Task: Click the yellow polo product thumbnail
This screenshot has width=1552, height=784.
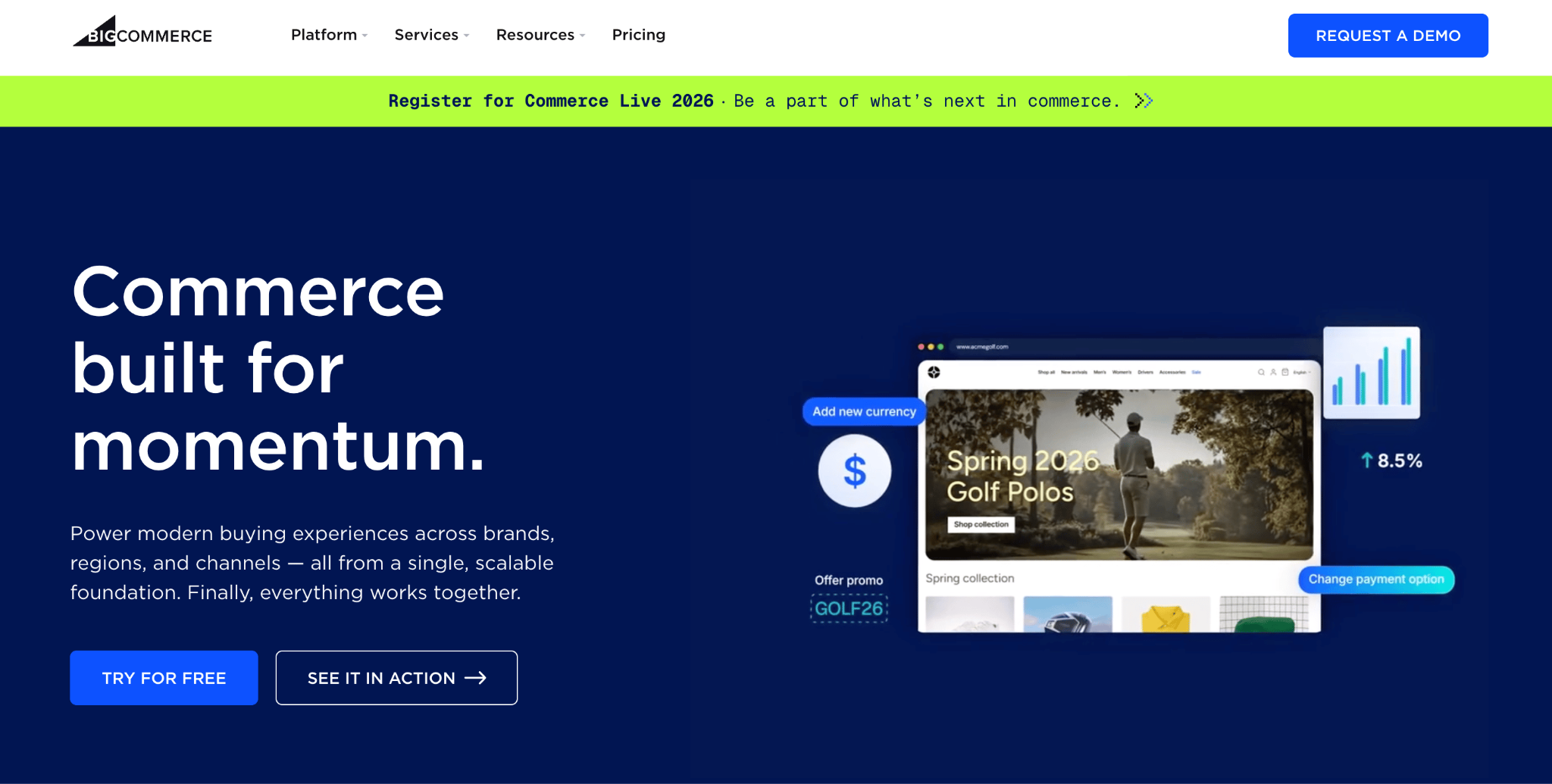Action: 1166,614
